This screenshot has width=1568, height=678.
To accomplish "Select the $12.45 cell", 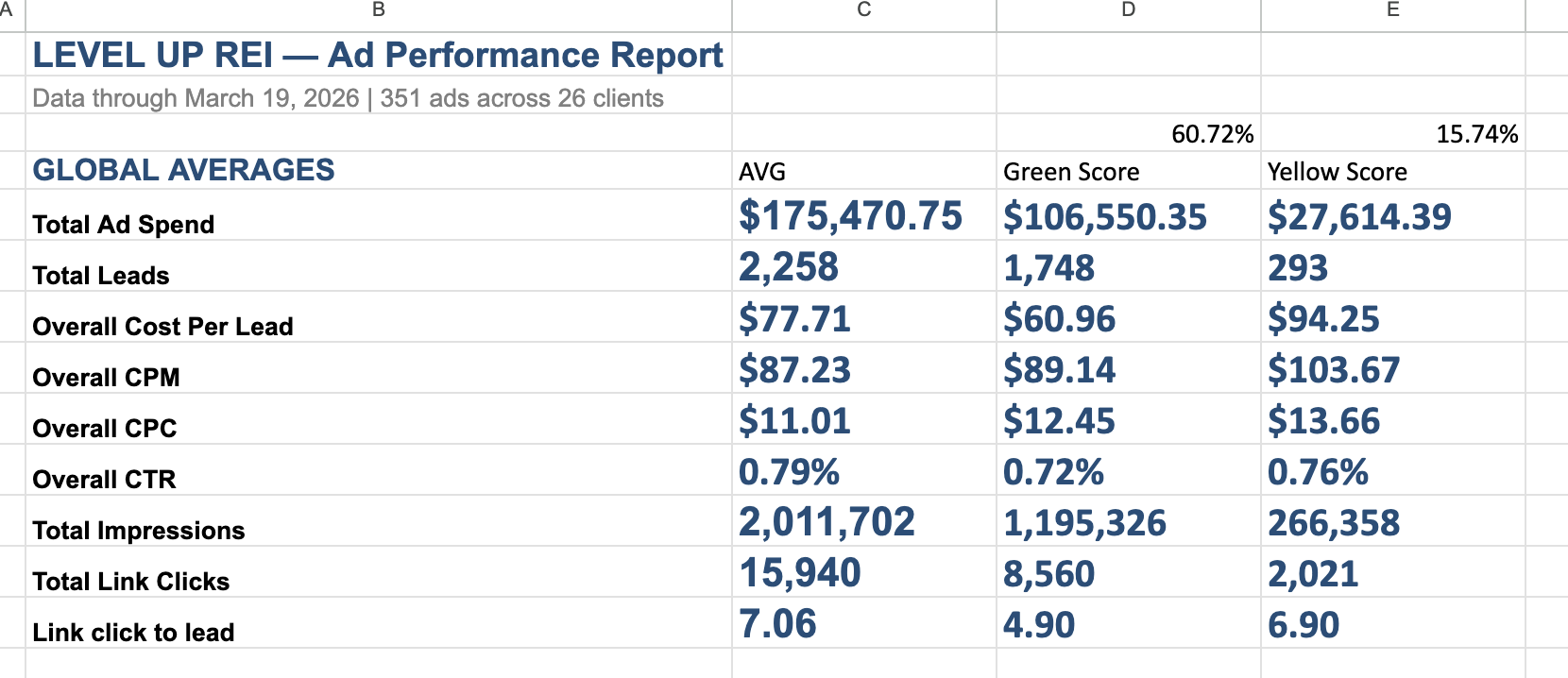I will pos(1129,419).
